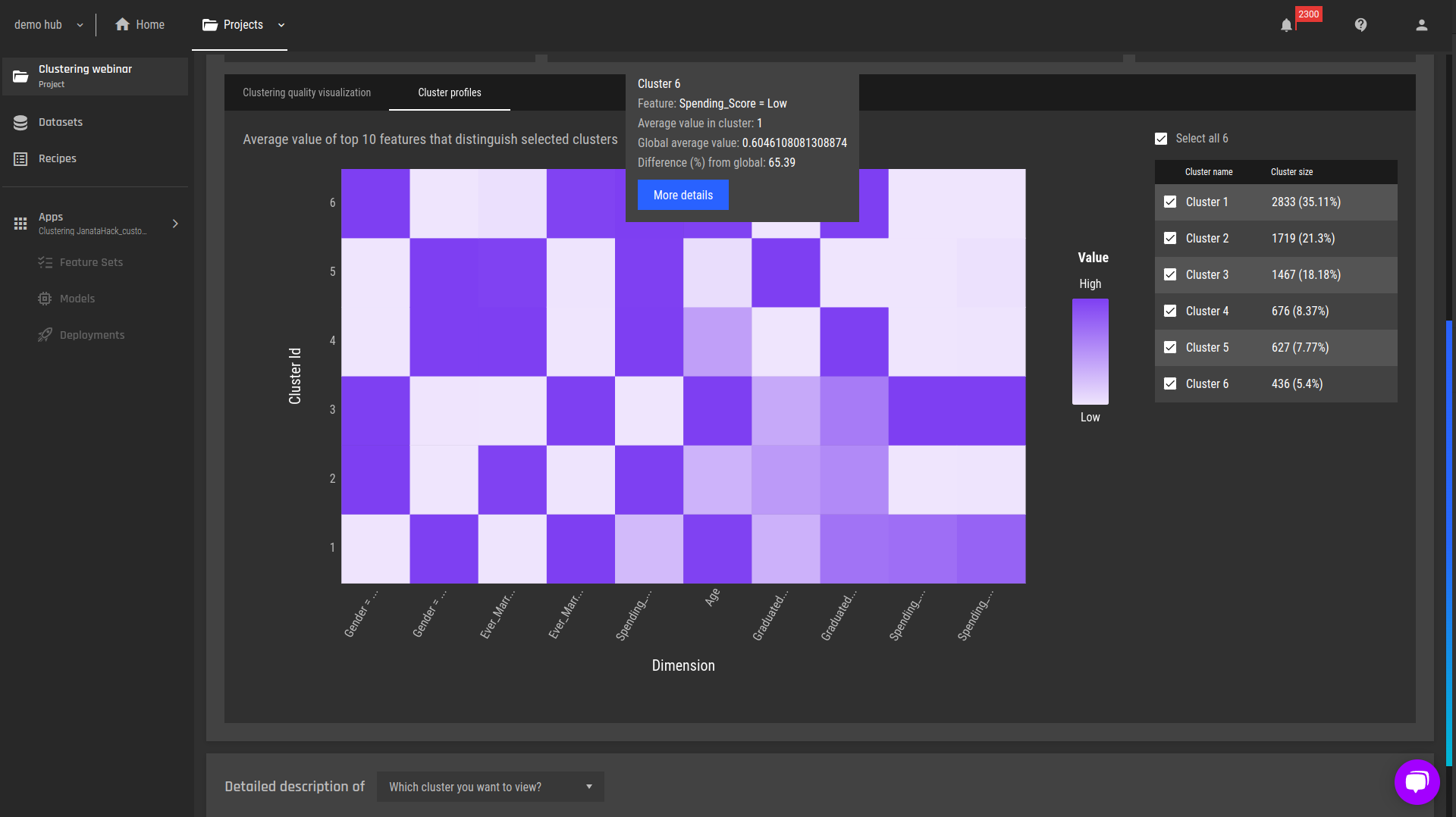Open the Deployments link
Image resolution: width=1456 pixels, height=817 pixels.
pyautogui.click(x=92, y=335)
